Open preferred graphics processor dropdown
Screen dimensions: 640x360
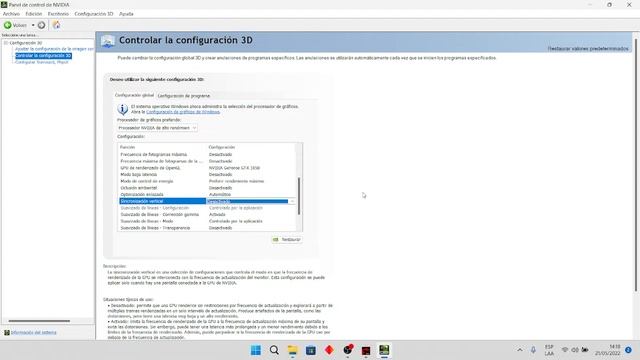point(157,128)
